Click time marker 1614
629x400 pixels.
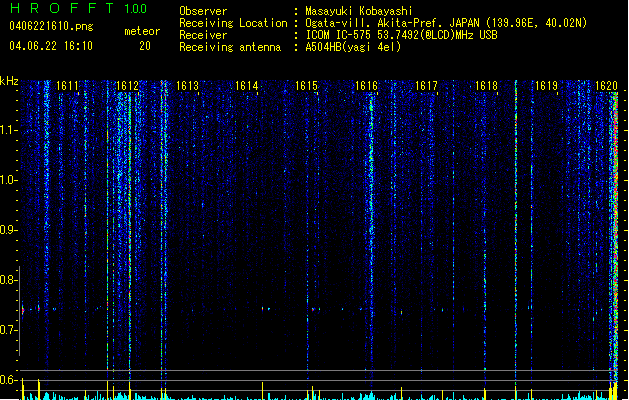(246, 86)
